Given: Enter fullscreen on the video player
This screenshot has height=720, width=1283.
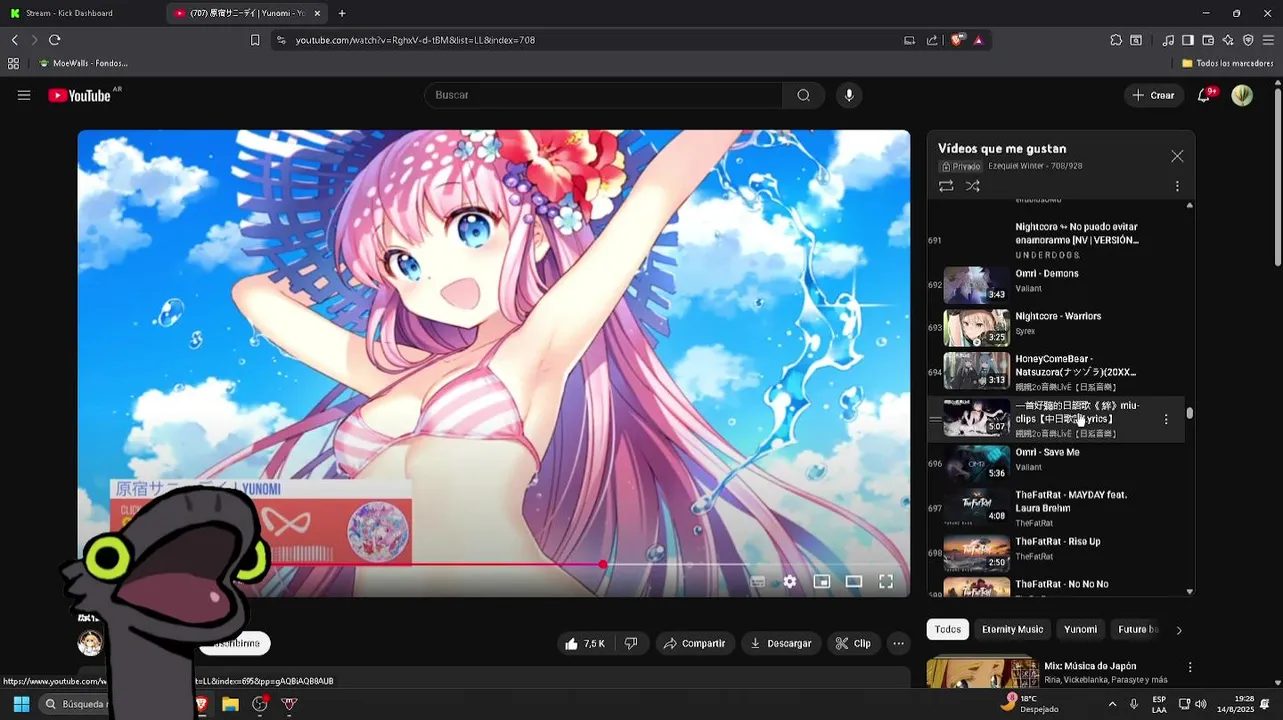Looking at the screenshot, I should click(x=886, y=581).
